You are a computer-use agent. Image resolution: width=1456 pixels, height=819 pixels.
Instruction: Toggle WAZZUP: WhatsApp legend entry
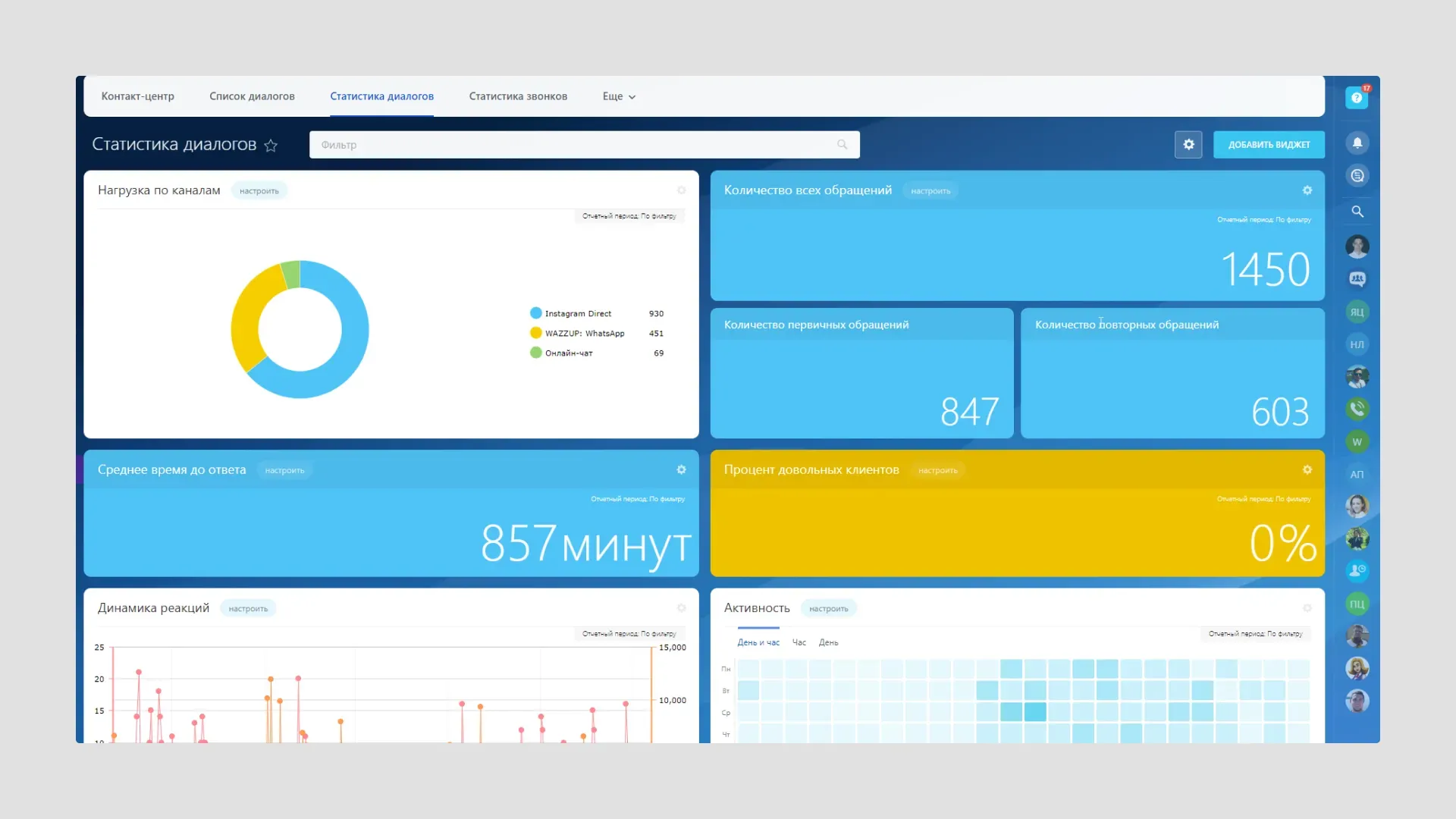pyautogui.click(x=584, y=333)
